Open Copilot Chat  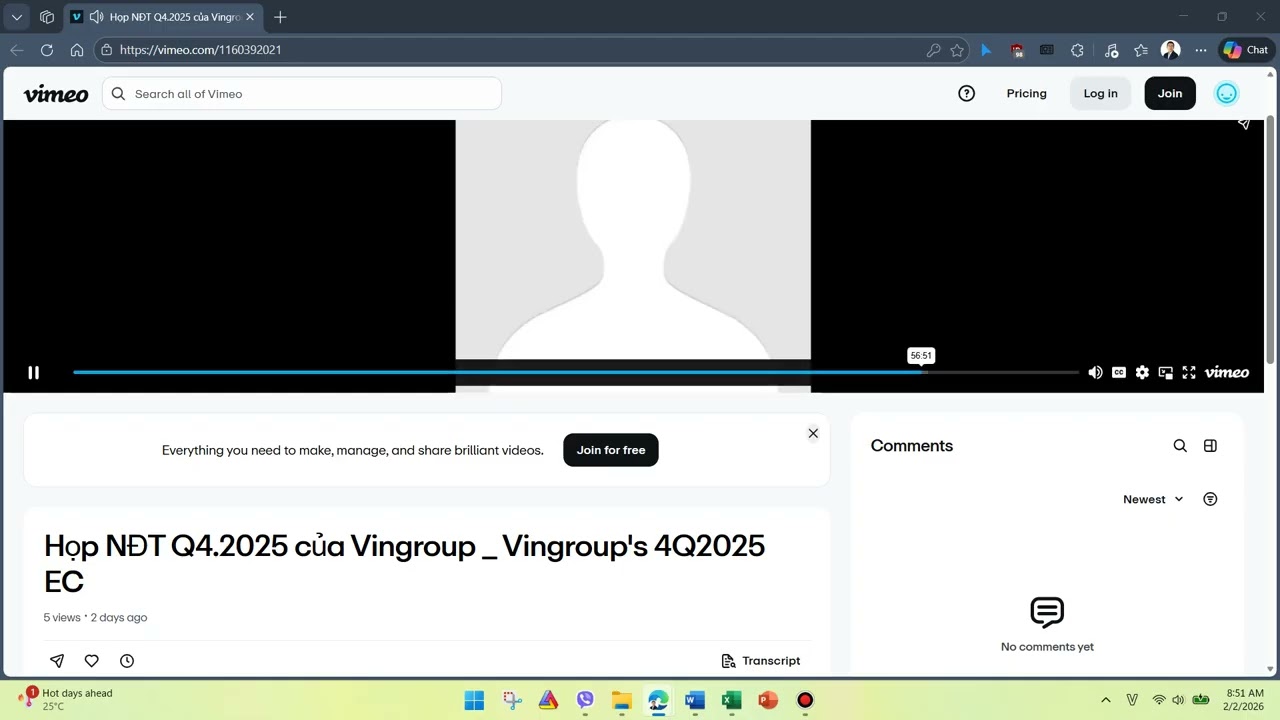click(1246, 50)
